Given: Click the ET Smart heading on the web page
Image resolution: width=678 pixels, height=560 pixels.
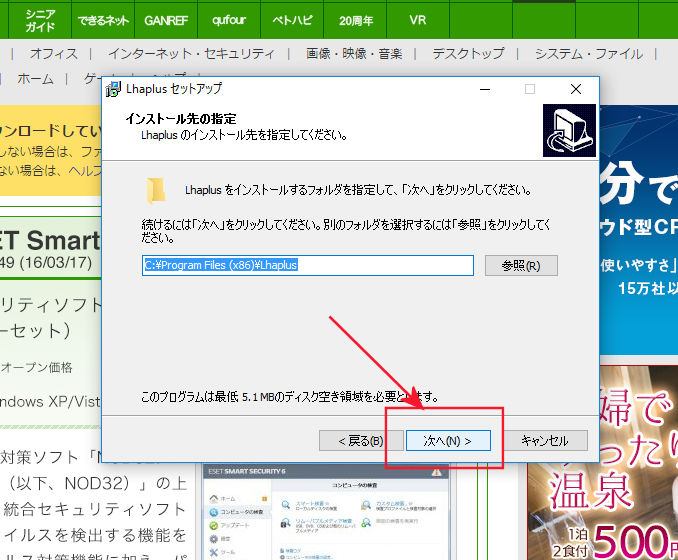Looking at the screenshot, I should [x=50, y=240].
